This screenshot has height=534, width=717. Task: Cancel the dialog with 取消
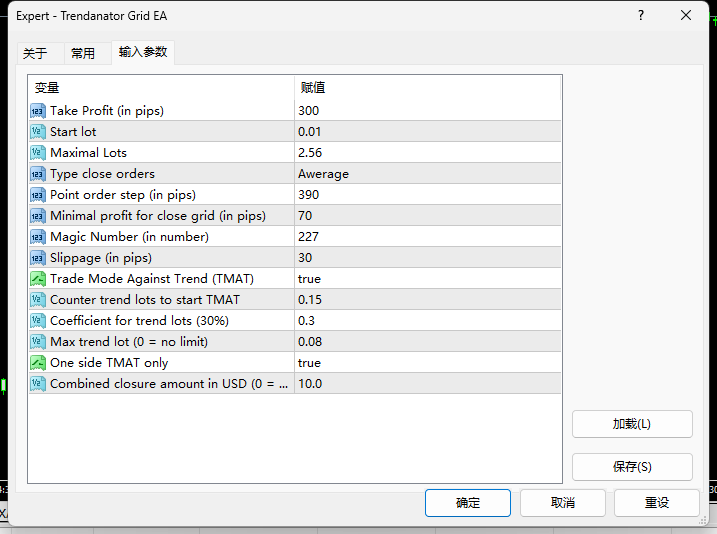[x=563, y=503]
